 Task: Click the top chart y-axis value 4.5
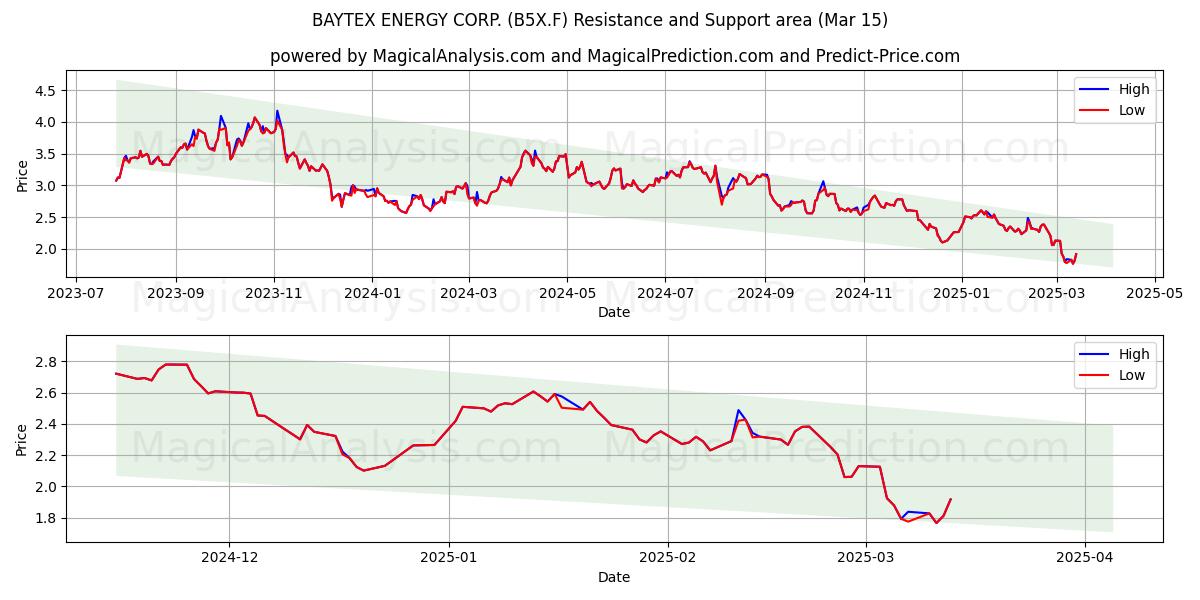(48, 90)
